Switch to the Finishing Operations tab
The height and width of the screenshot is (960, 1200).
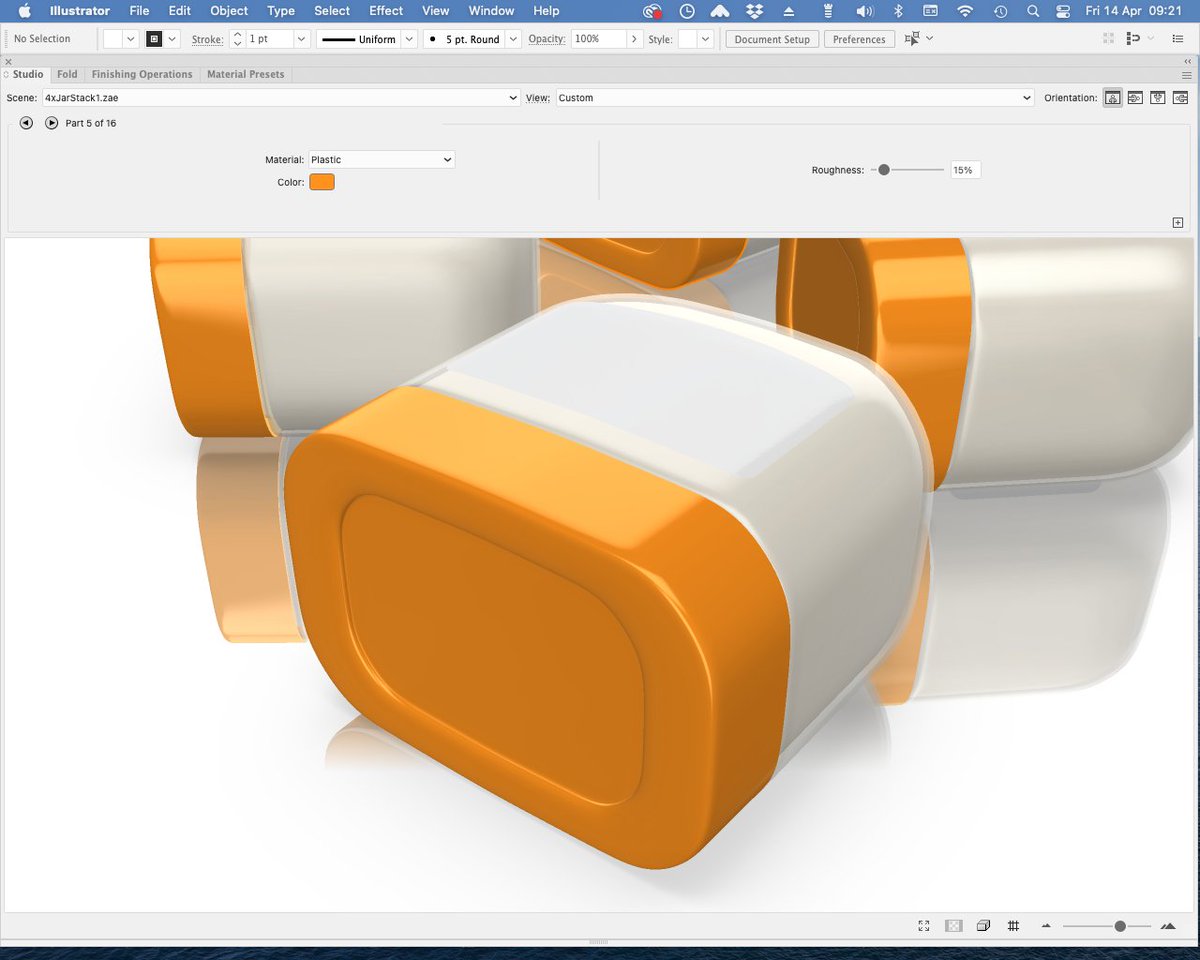pyautogui.click(x=141, y=74)
